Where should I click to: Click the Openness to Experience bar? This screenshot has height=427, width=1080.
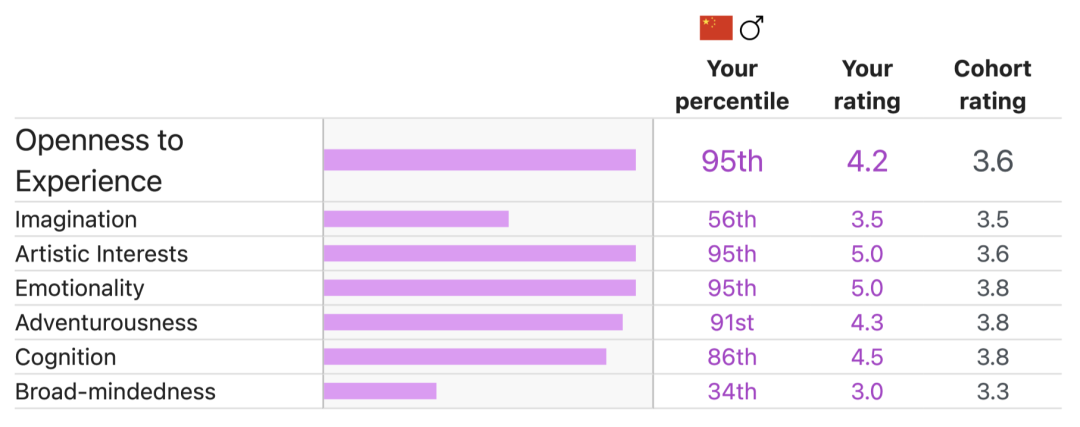[x=479, y=160]
